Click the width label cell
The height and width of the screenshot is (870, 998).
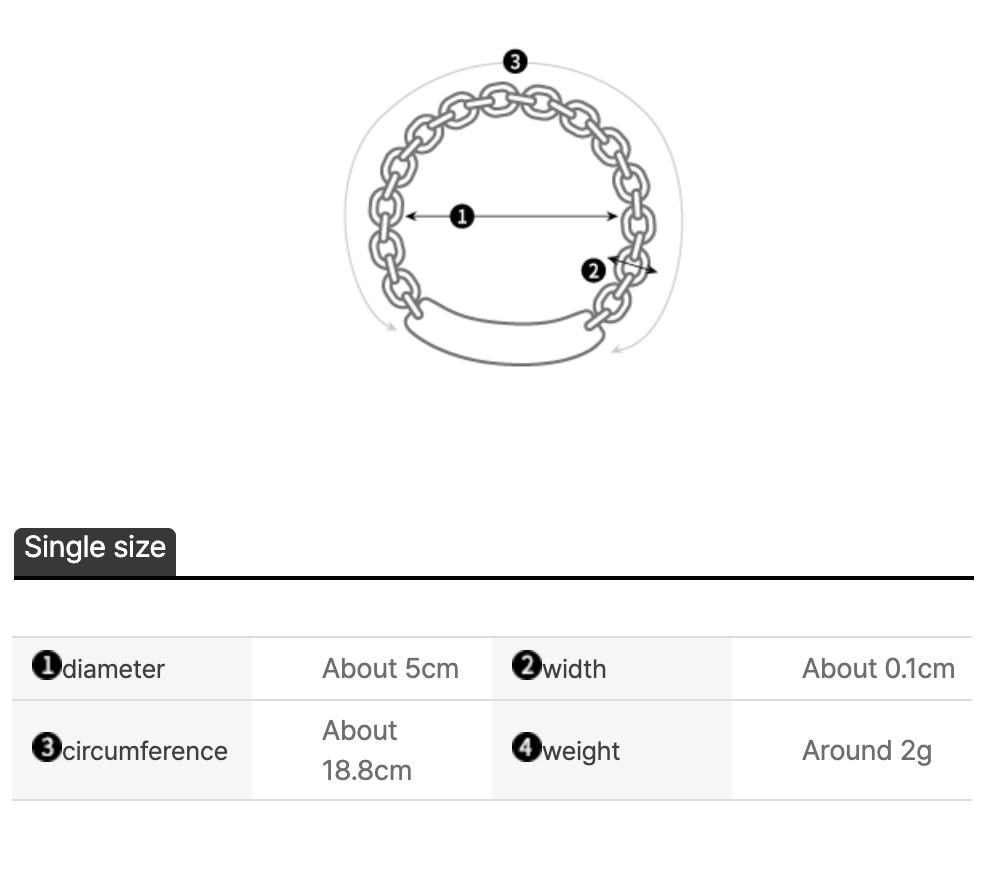point(612,669)
